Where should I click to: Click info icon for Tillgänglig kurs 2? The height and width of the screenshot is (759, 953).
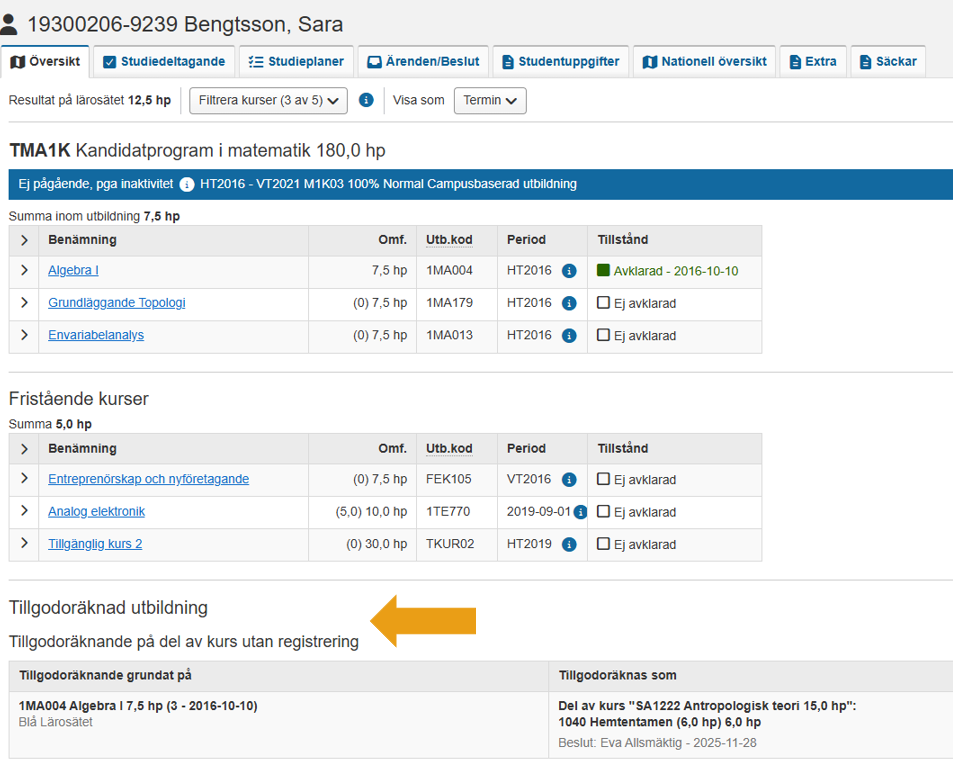tap(569, 545)
